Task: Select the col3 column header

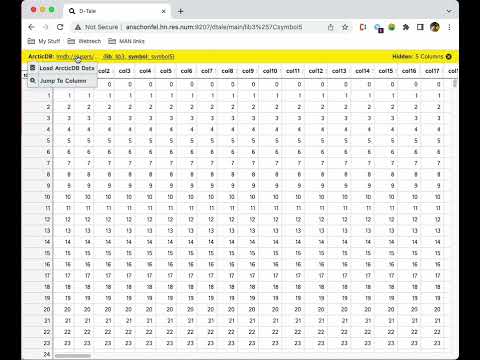Action: 124,71
